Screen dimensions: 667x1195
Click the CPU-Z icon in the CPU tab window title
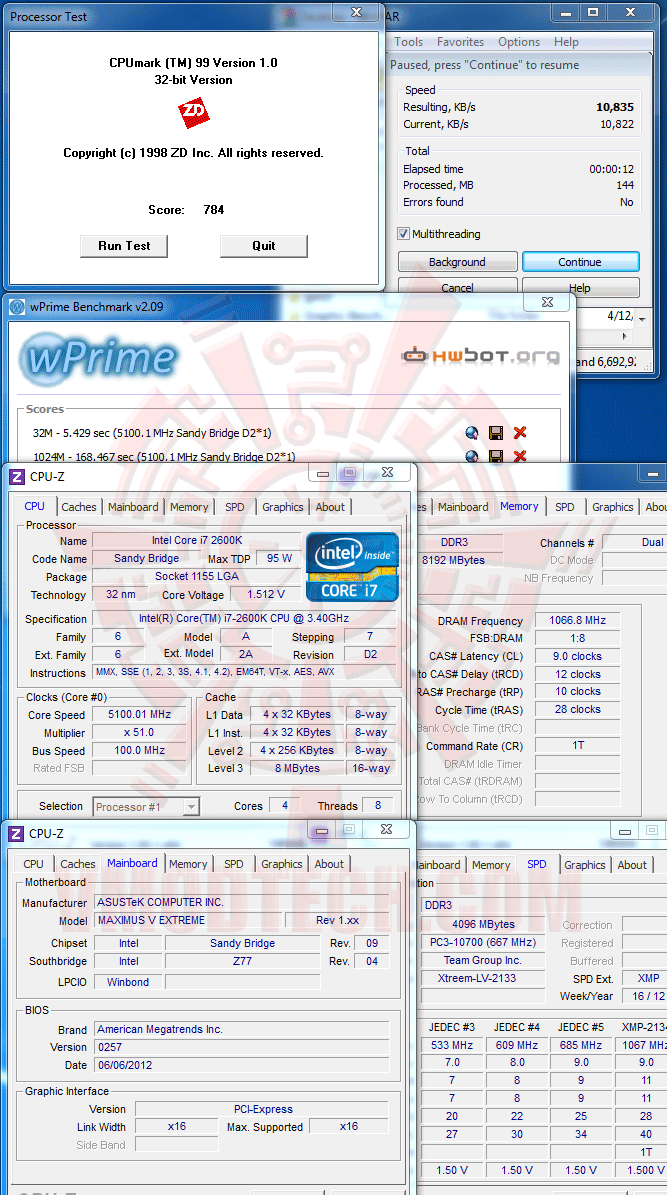tap(17, 477)
